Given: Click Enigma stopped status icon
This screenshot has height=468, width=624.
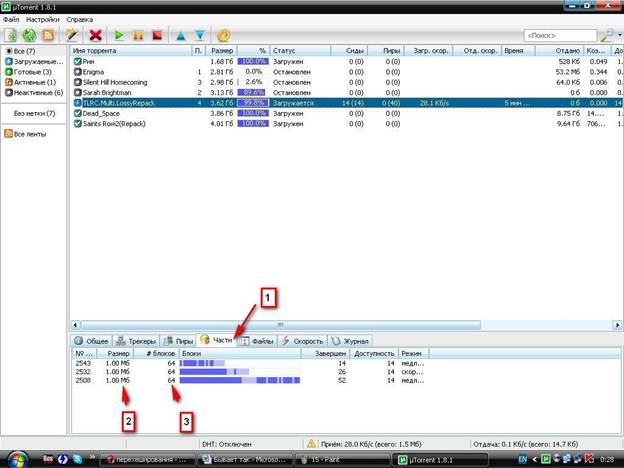Looking at the screenshot, I should 78,72.
